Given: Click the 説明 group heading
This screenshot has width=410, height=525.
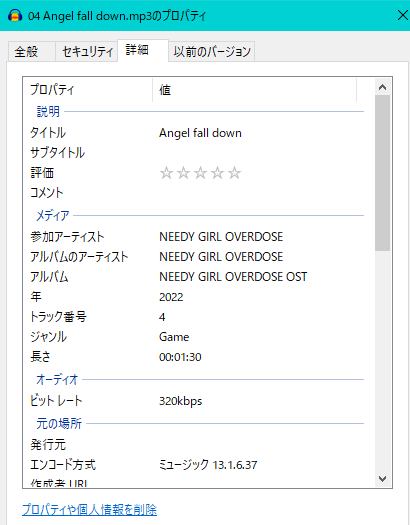Looking at the screenshot, I should 48,111.
